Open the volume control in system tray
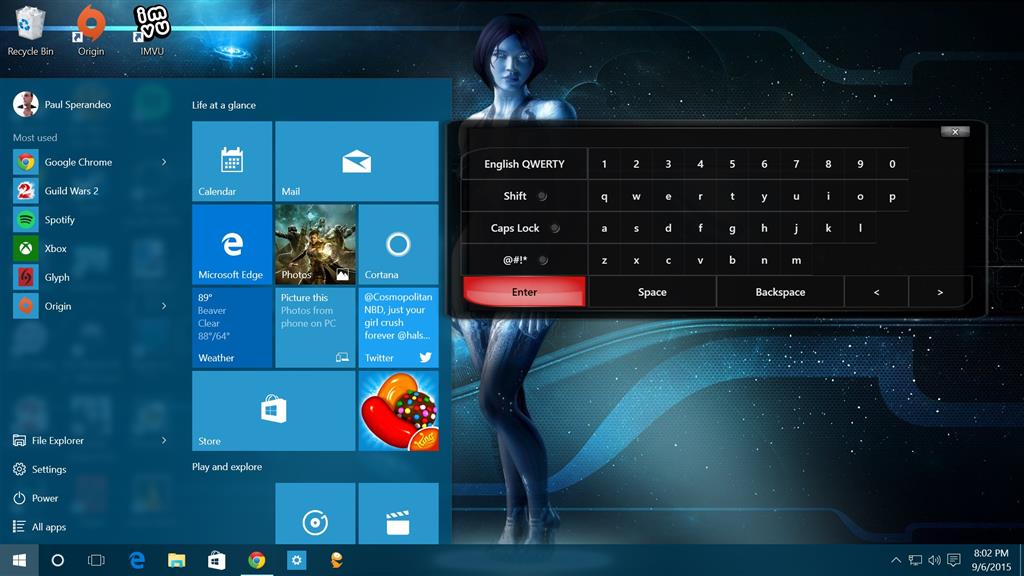The width and height of the screenshot is (1024, 576). click(x=935, y=560)
